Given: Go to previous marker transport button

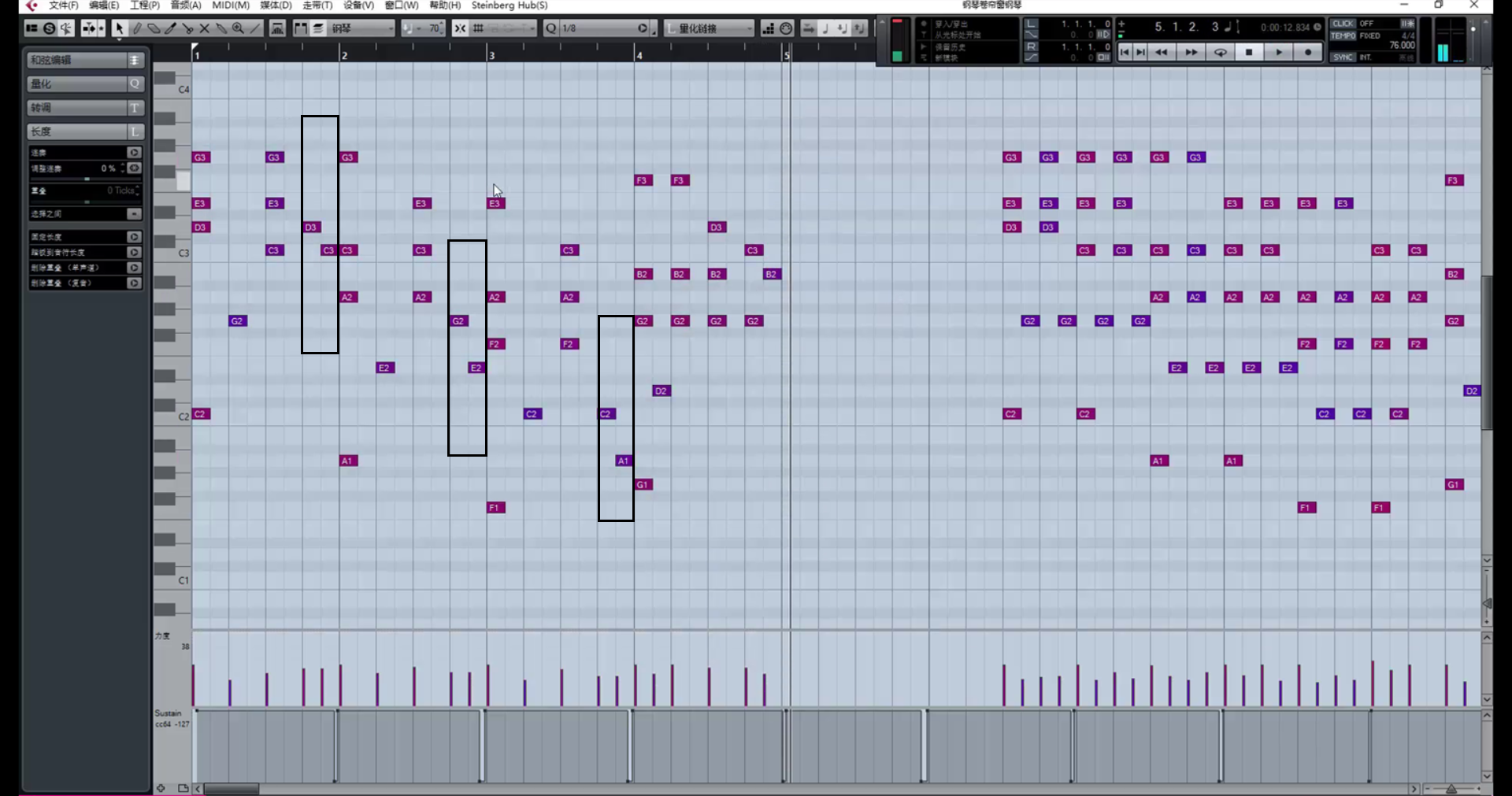Looking at the screenshot, I should click(x=1125, y=52).
